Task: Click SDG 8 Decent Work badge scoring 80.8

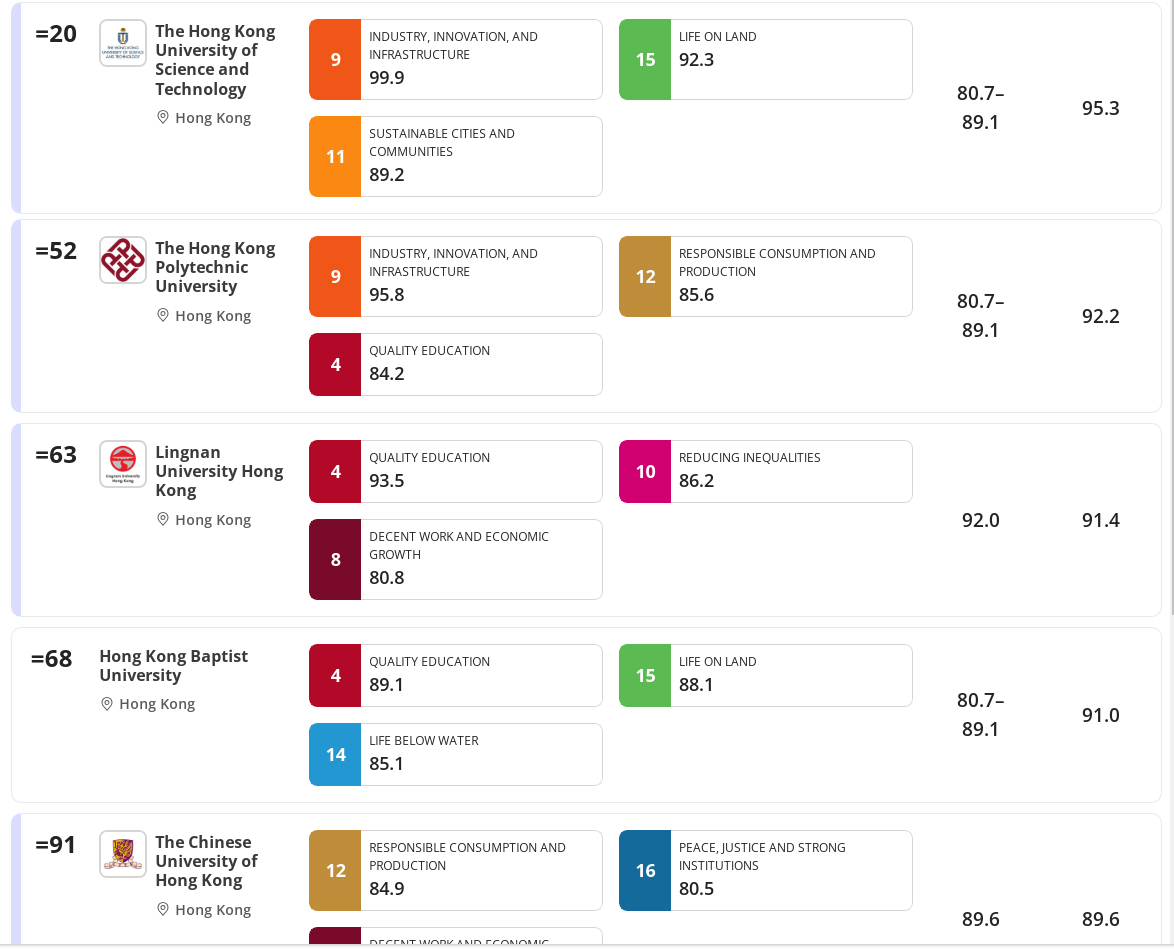Action: 335,560
